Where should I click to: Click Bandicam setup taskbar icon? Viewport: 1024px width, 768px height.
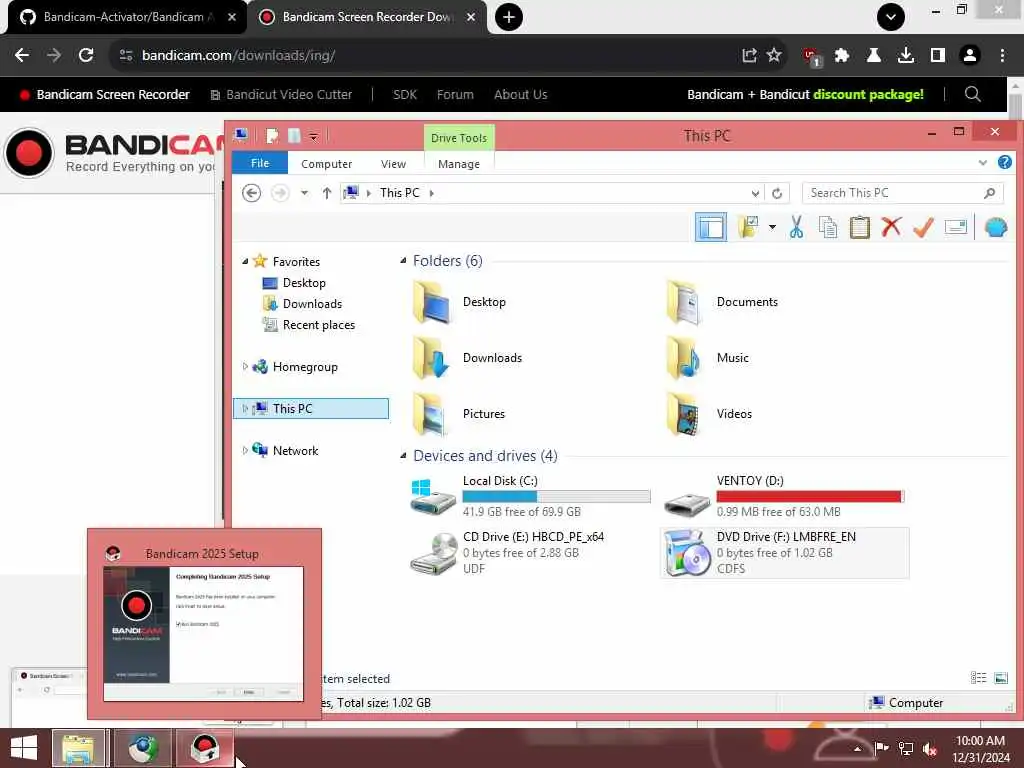[204, 748]
